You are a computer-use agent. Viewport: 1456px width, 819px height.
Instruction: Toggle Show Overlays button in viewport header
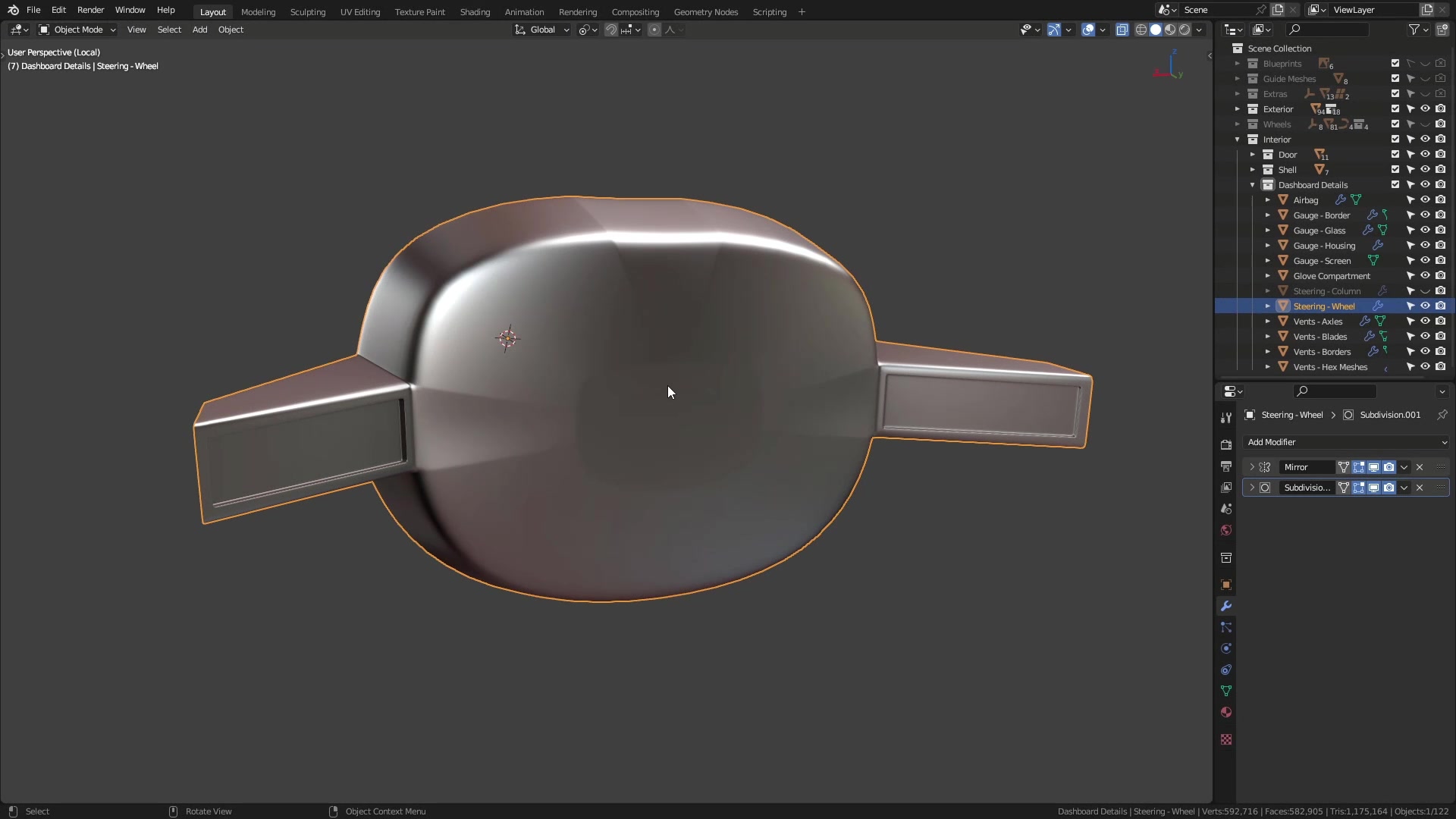click(1088, 30)
